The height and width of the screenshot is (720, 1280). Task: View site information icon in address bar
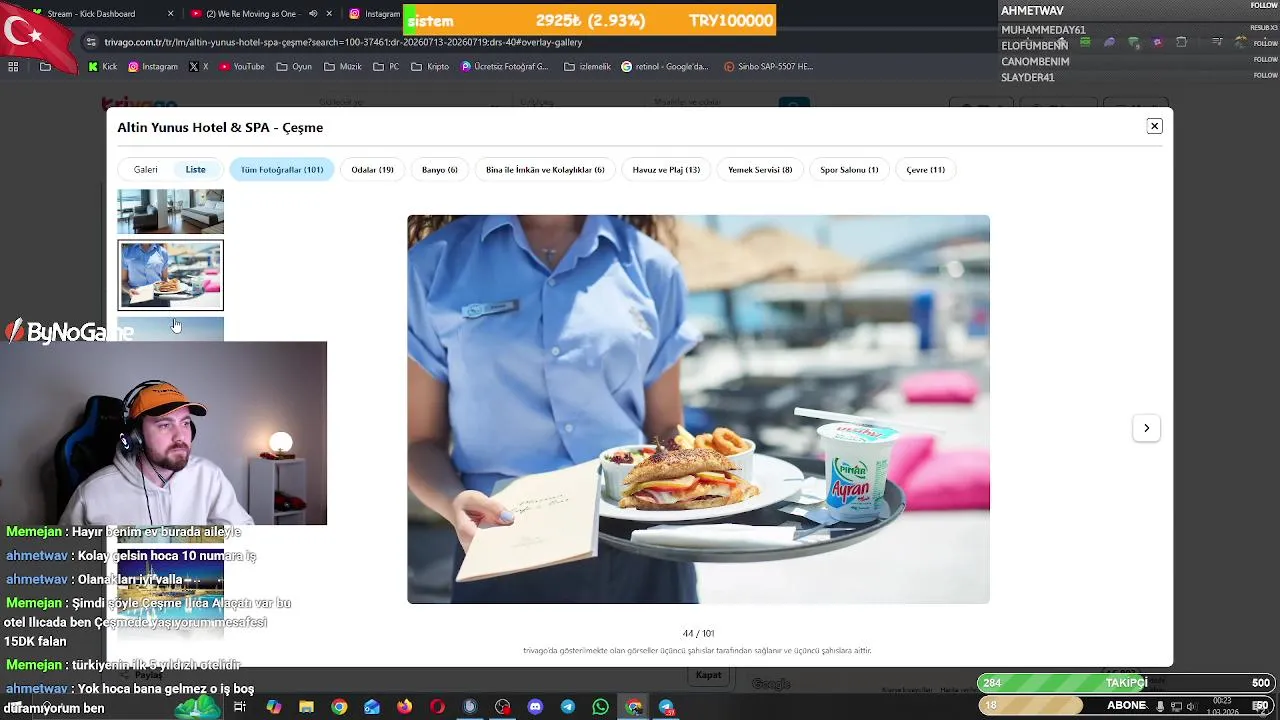click(x=92, y=42)
